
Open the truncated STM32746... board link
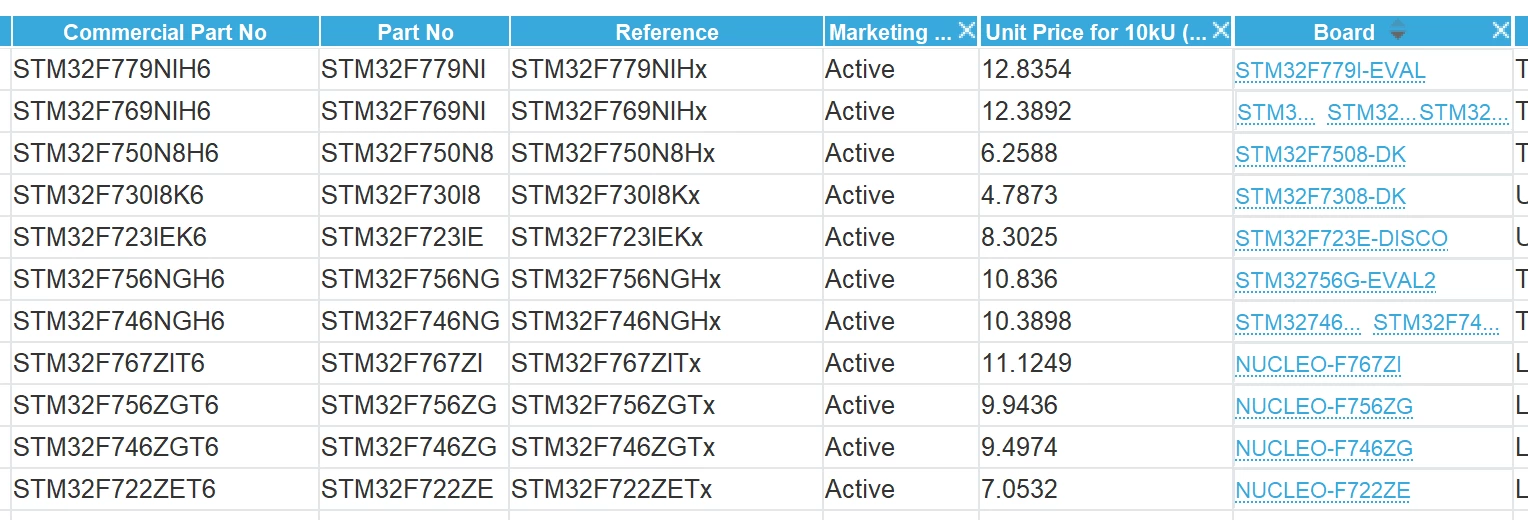click(1298, 323)
